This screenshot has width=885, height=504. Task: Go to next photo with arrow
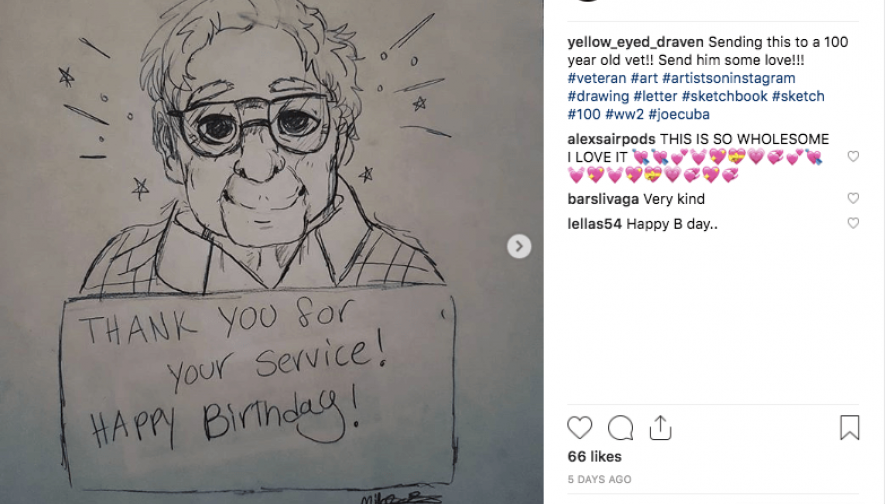pos(519,246)
